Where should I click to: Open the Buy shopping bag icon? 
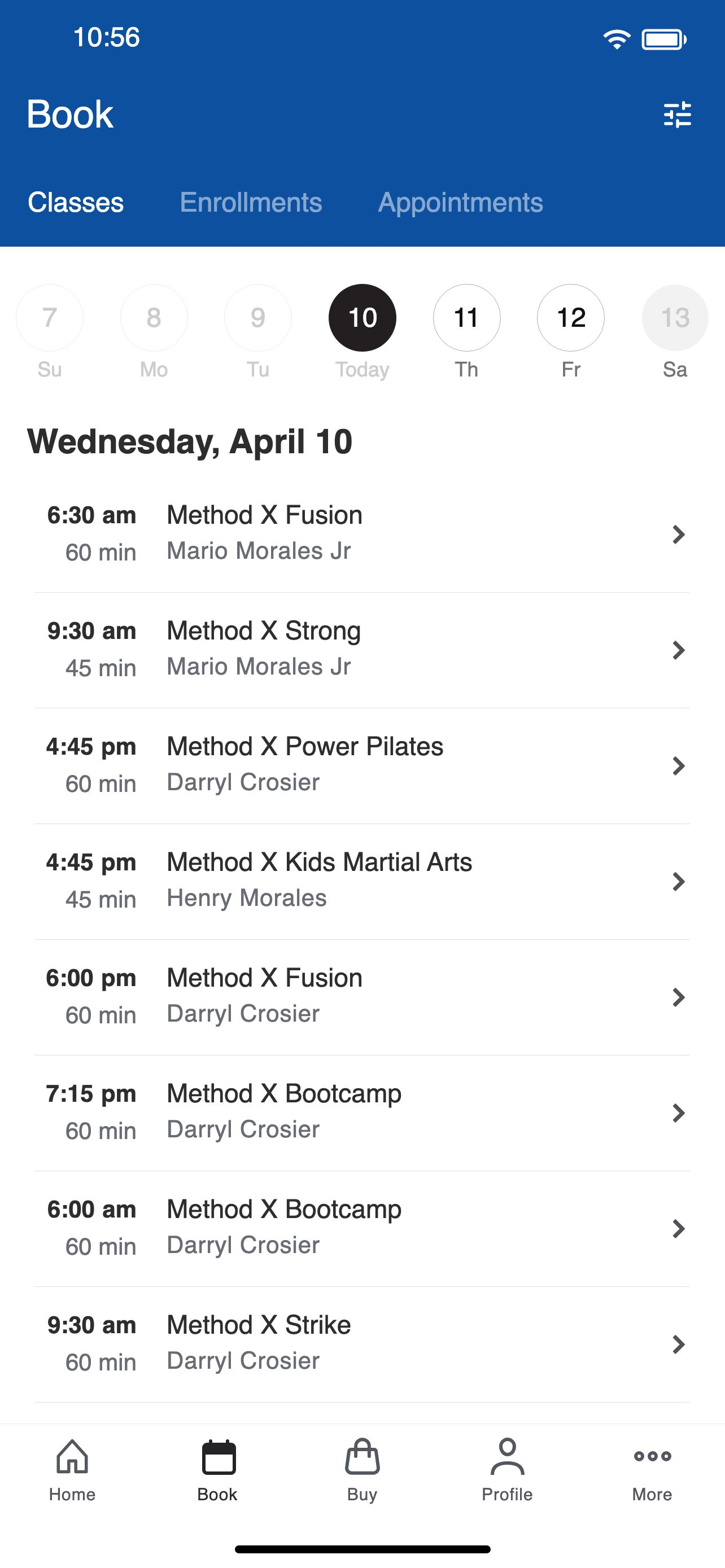(x=362, y=1456)
